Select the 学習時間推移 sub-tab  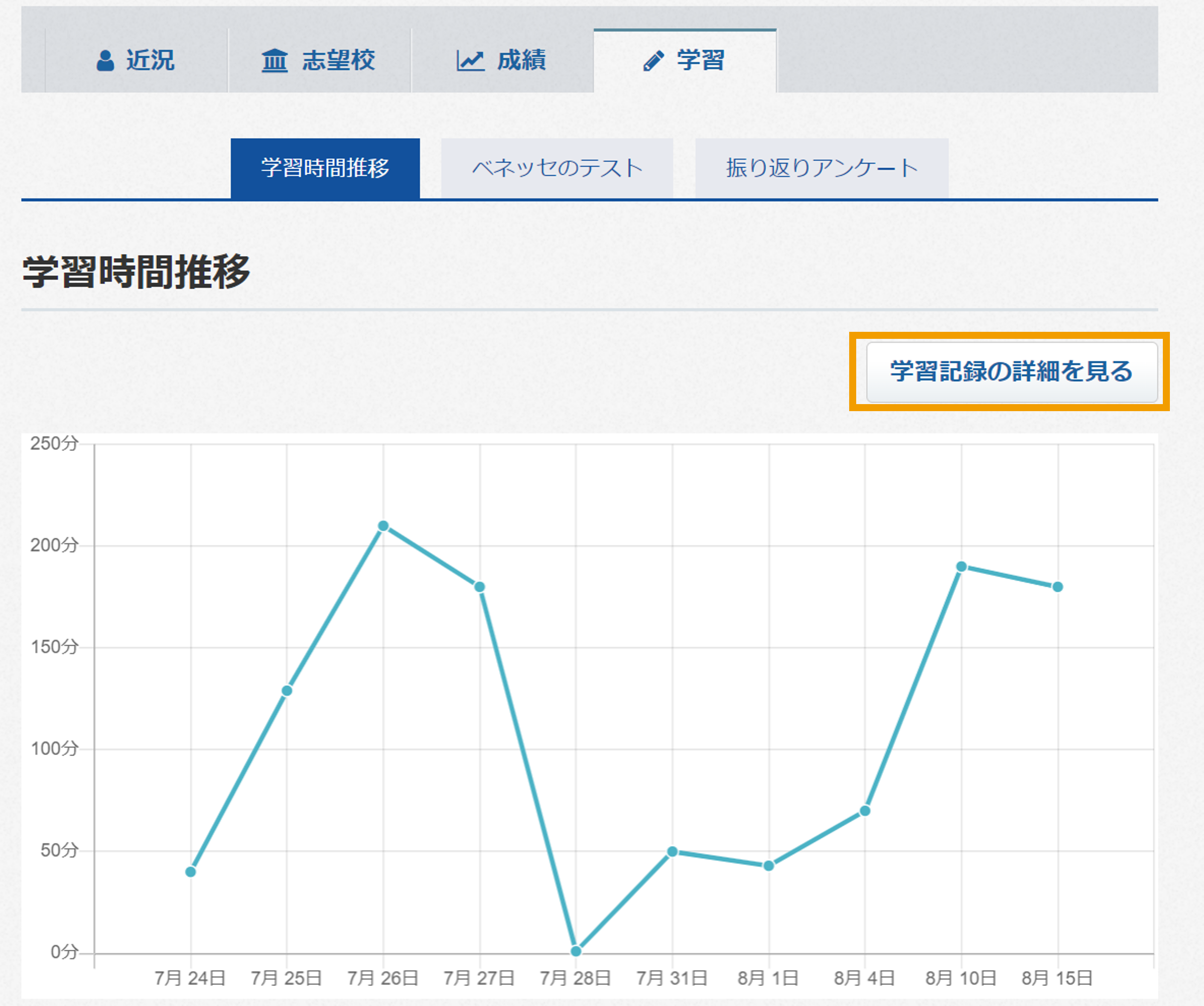click(x=325, y=169)
